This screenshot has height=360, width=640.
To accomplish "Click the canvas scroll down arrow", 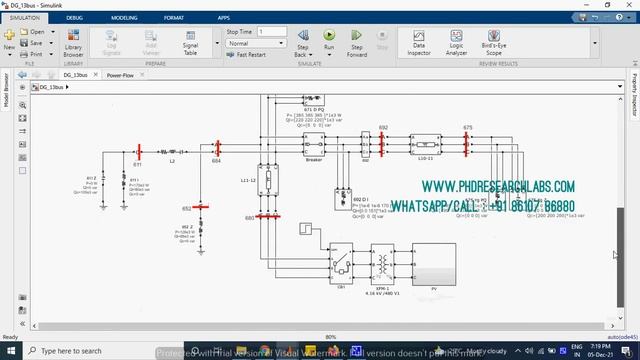I will (620, 318).
